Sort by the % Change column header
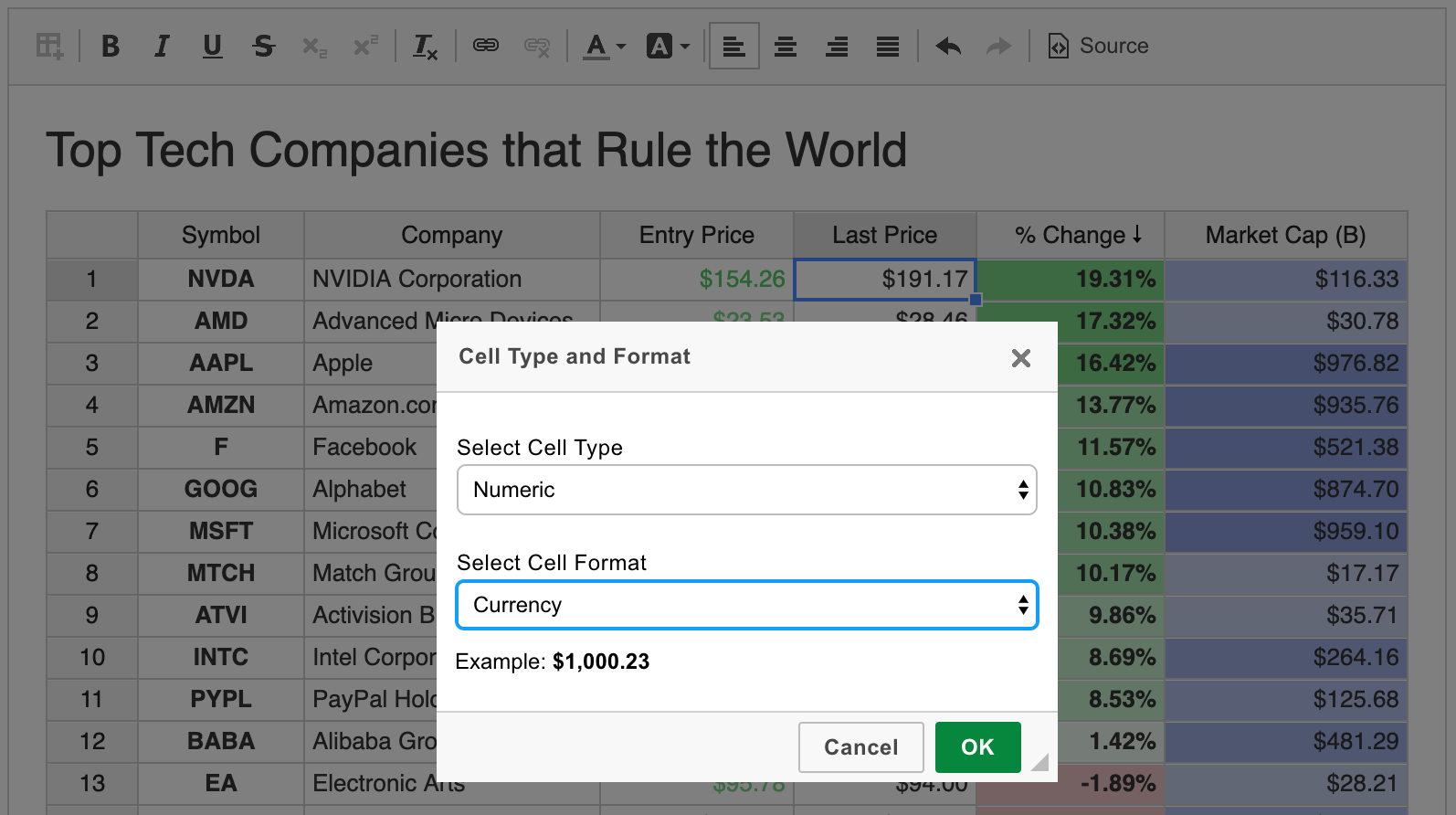The height and width of the screenshot is (815, 1456). pos(1071,236)
